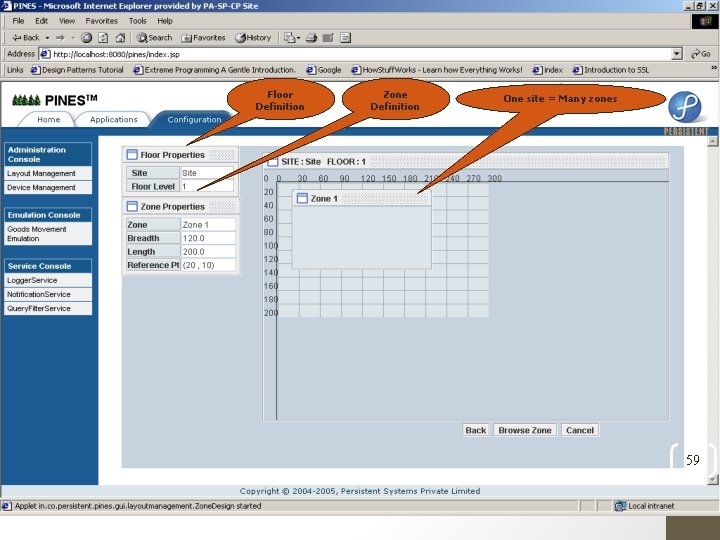Open the Favorites menu
This screenshot has height=540, width=720.
(101, 21)
